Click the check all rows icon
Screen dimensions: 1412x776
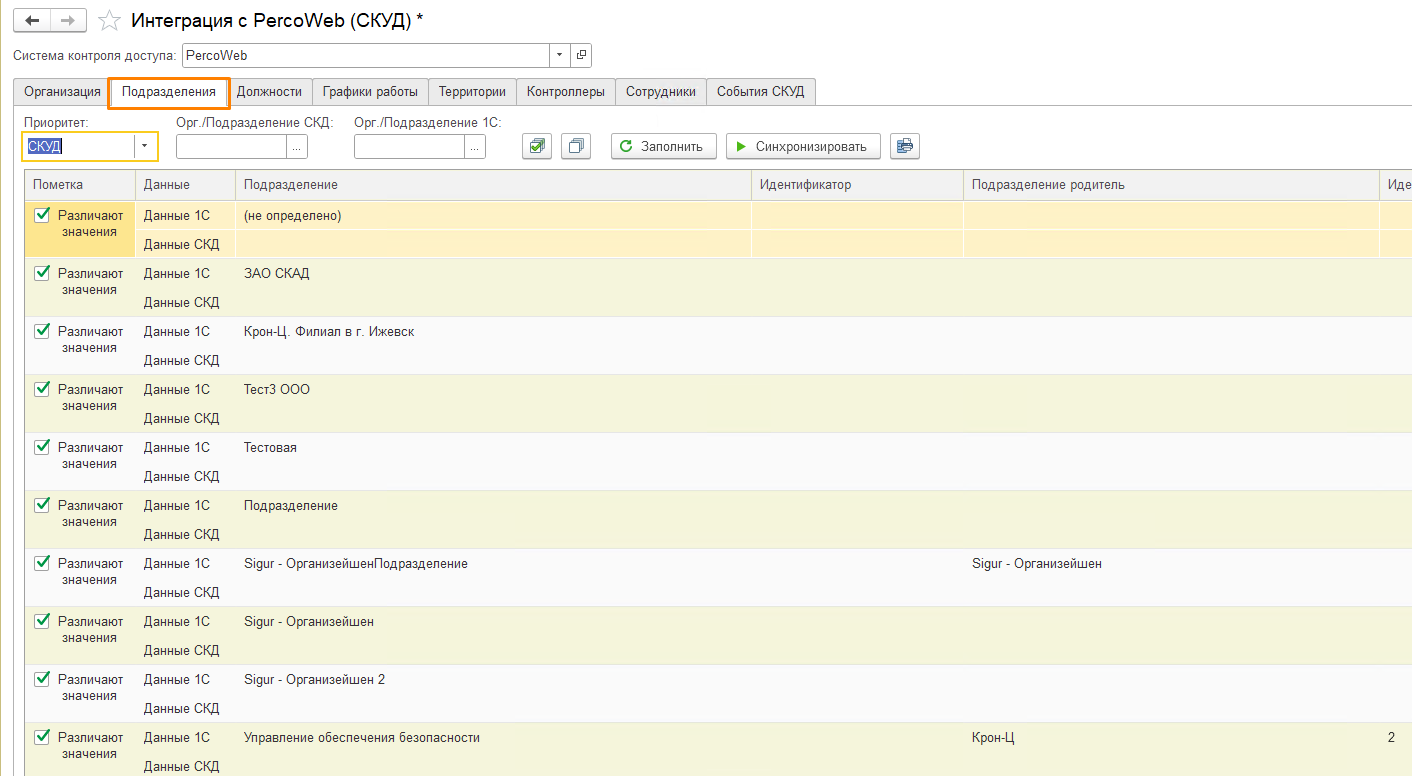pos(537,146)
